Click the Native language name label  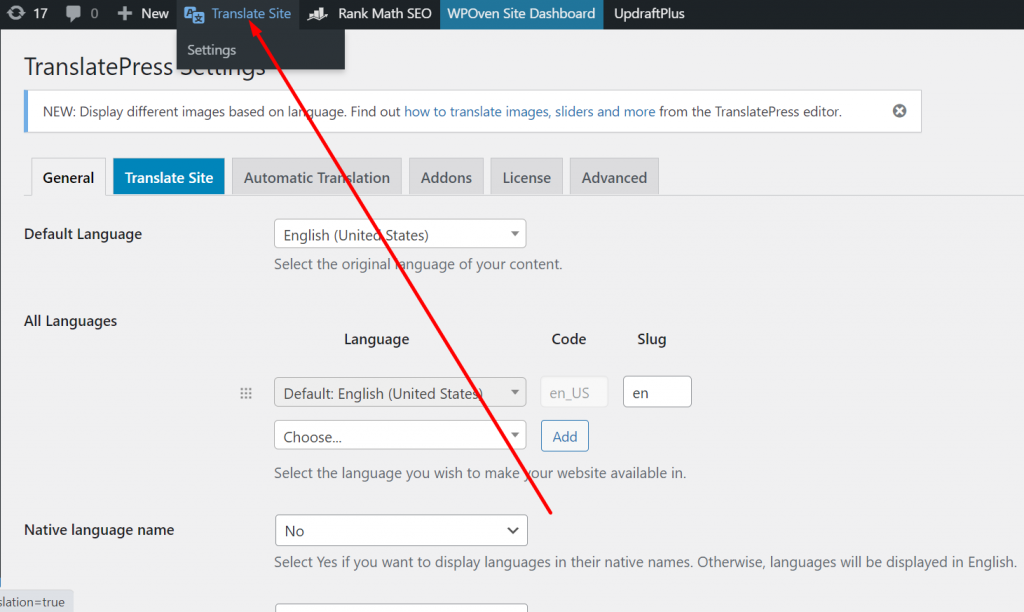(x=99, y=530)
